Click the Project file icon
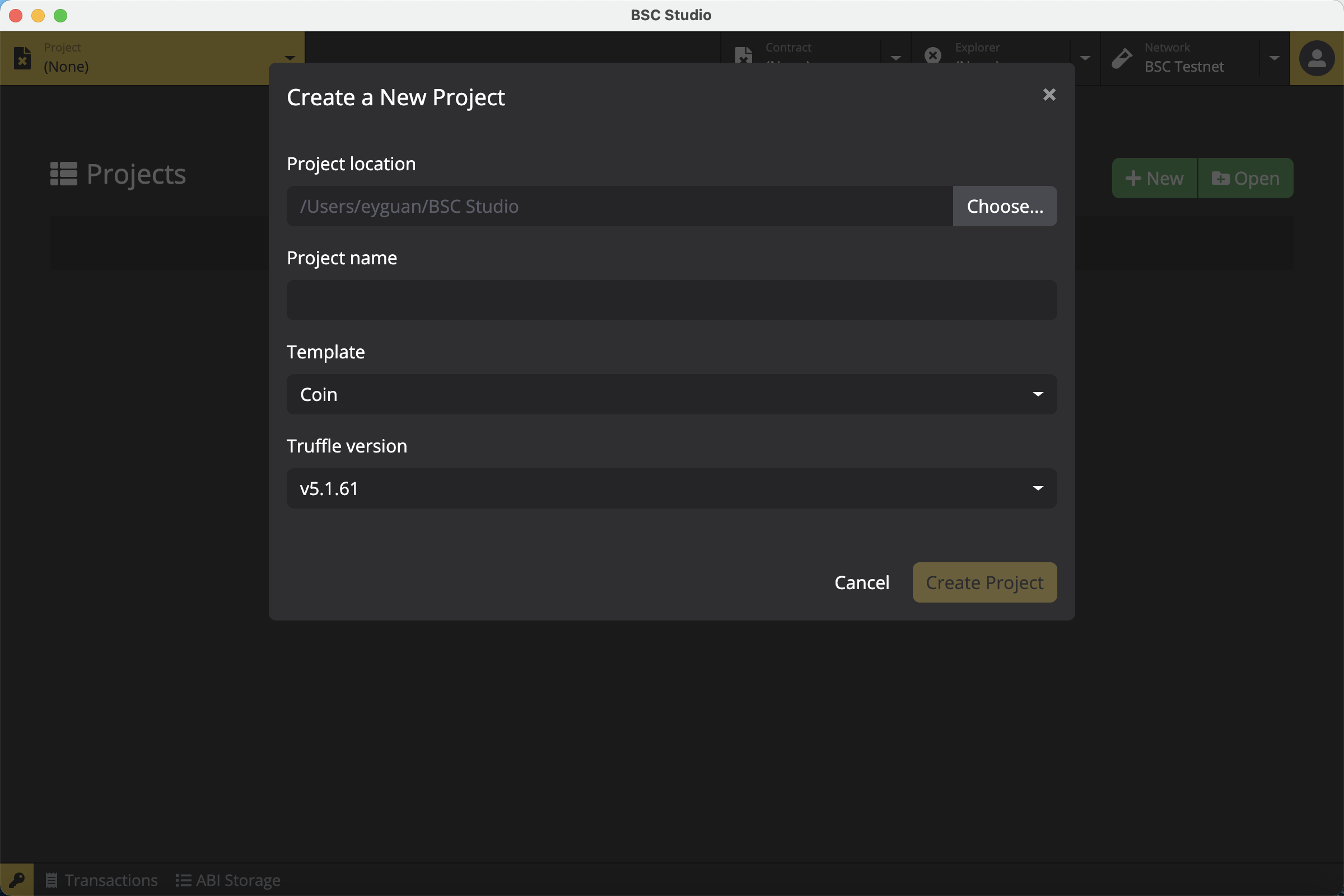The image size is (1344, 896). (22, 58)
